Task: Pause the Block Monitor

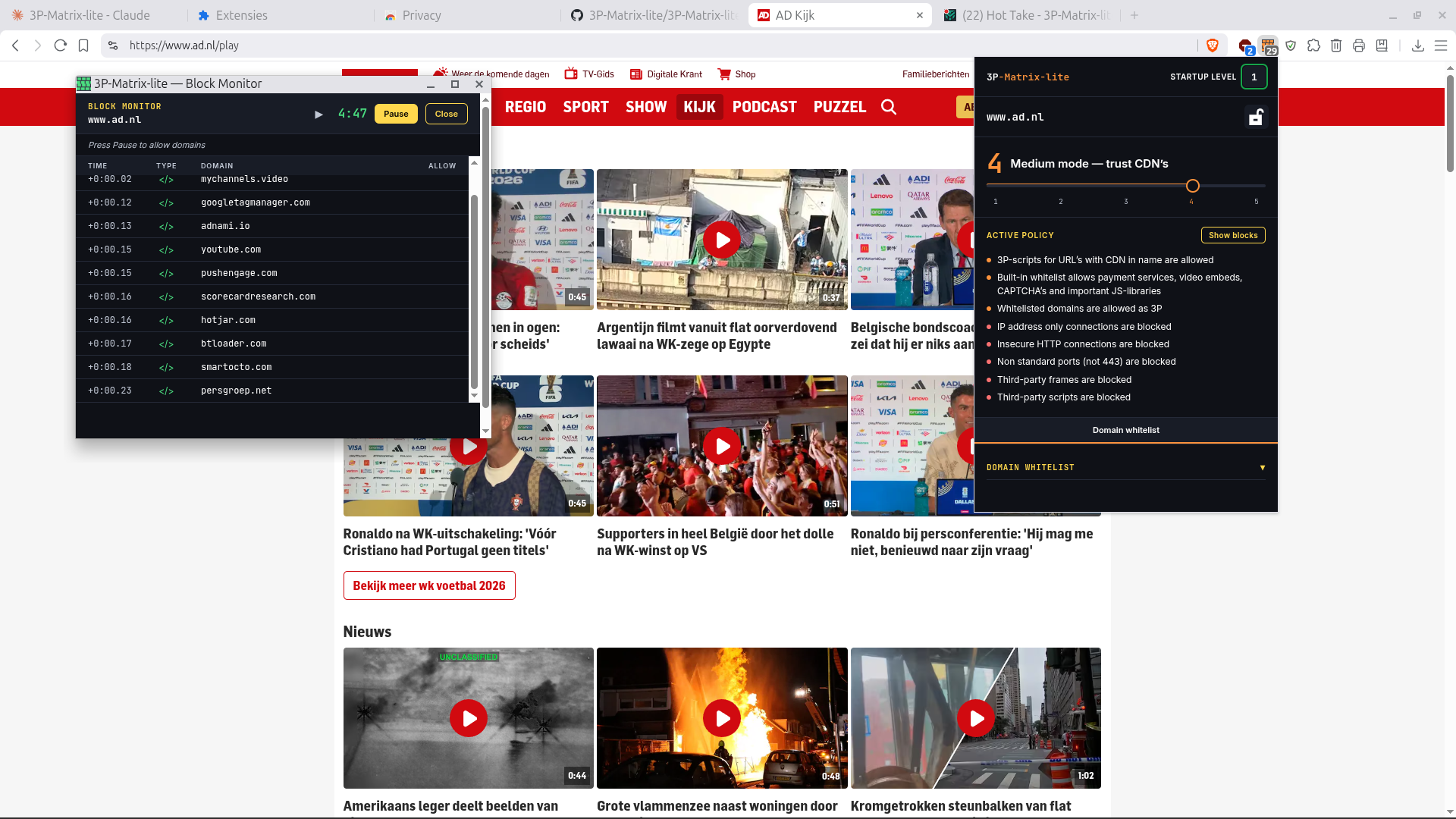Action: click(396, 114)
